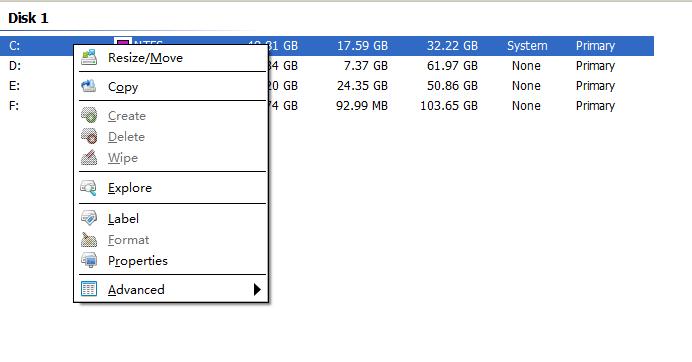Select the E: partition row
The height and width of the screenshot is (362, 692).
(x=327, y=86)
